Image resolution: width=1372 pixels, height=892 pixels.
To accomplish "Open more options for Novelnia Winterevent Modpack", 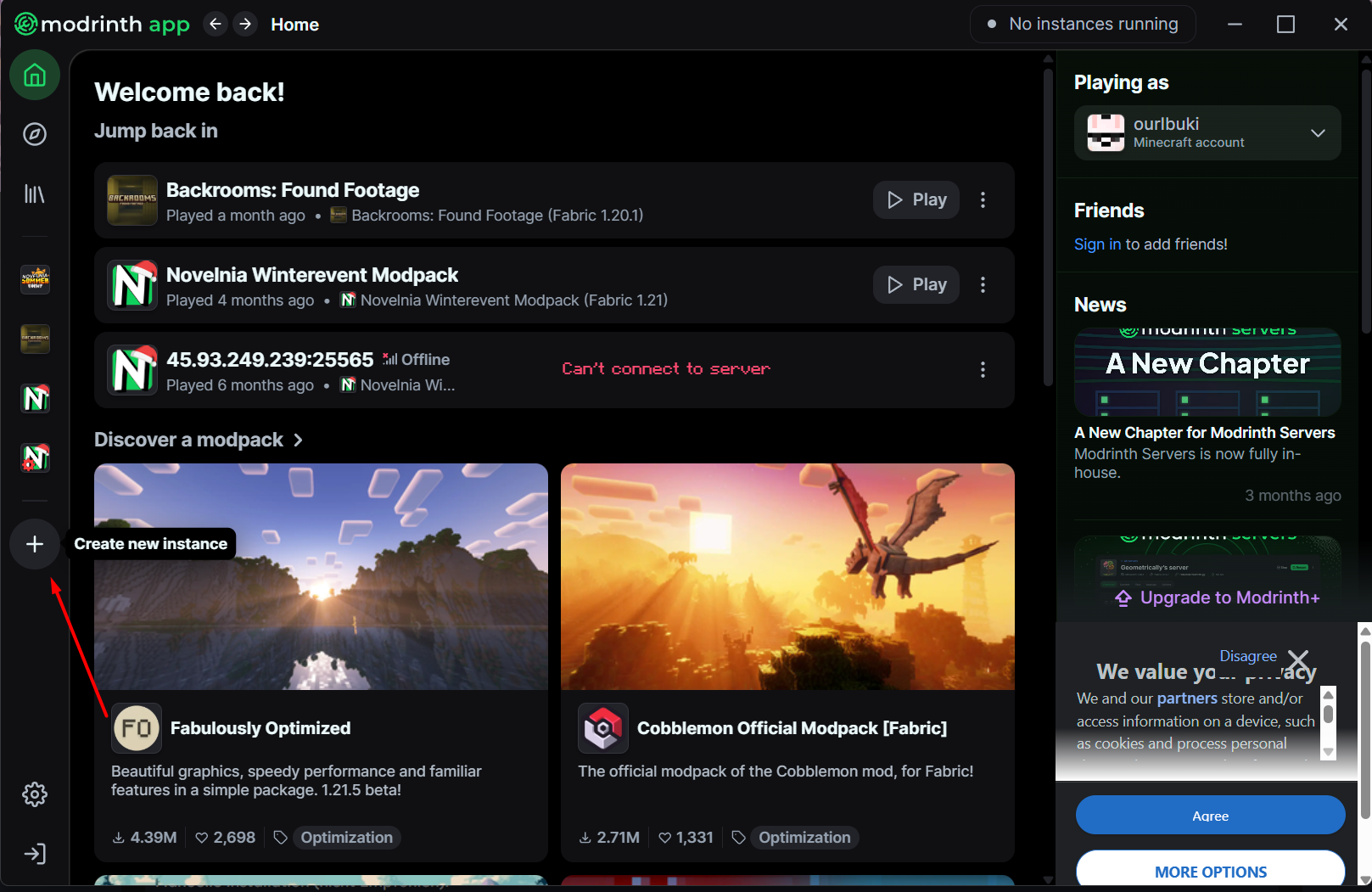I will tap(983, 284).
